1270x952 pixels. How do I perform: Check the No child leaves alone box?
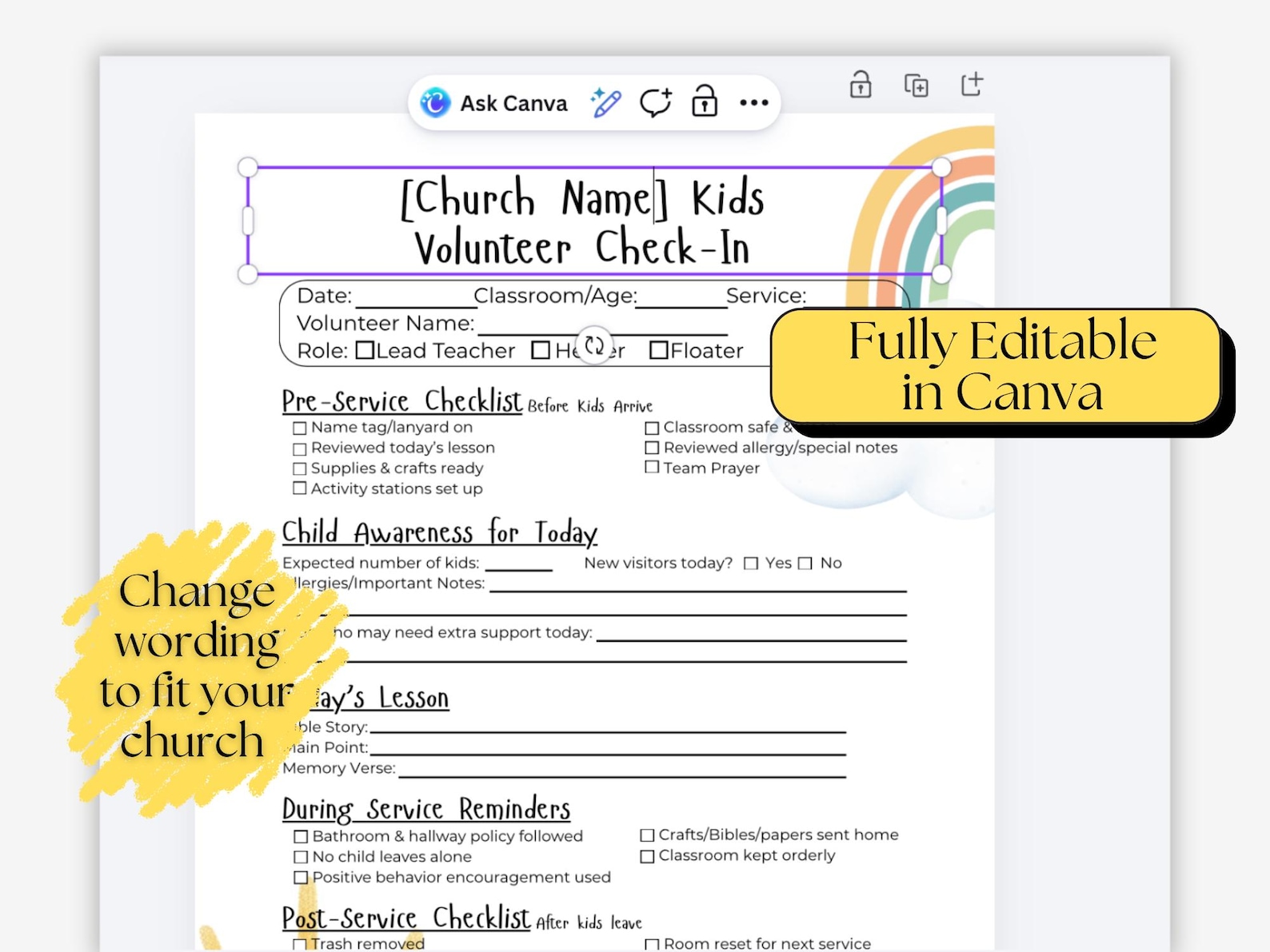tap(301, 858)
